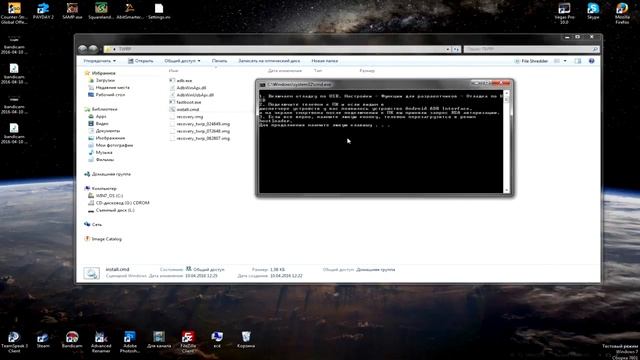The height and width of the screenshot is (360, 640).
Task: Click the Explorer refresh button by the address bar
Action: click(456, 49)
